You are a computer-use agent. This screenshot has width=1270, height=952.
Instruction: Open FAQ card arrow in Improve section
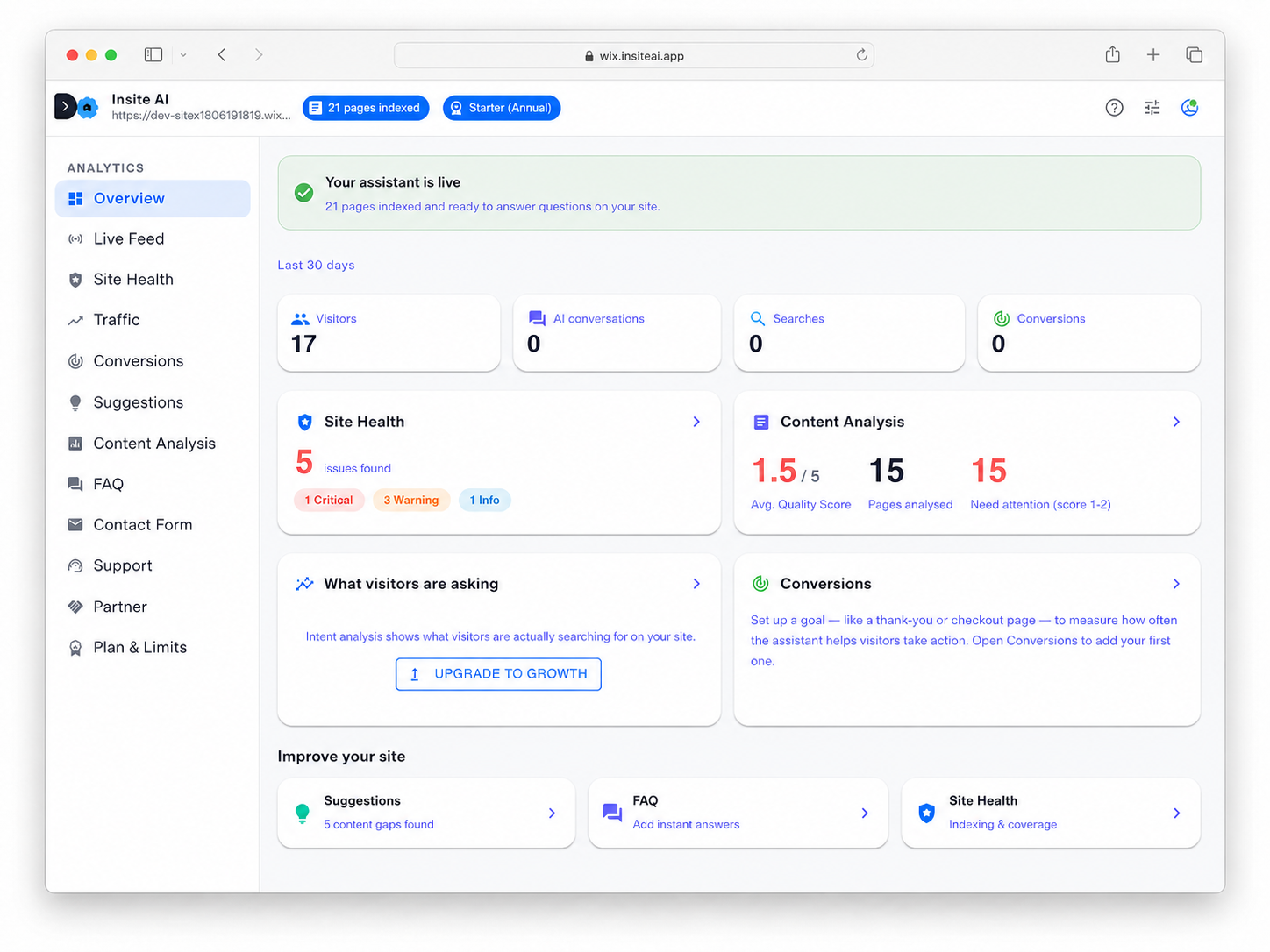coord(865,813)
